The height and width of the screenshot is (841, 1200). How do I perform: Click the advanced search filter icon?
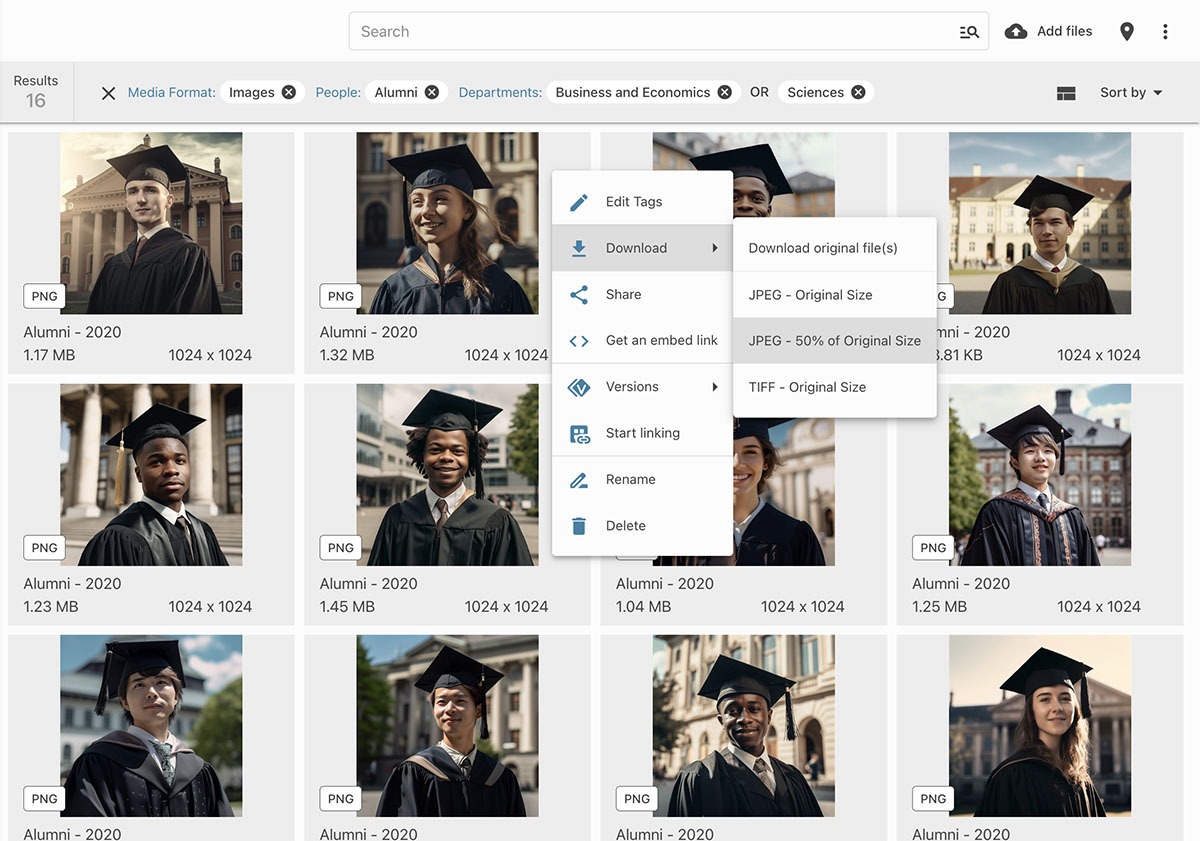click(x=968, y=32)
